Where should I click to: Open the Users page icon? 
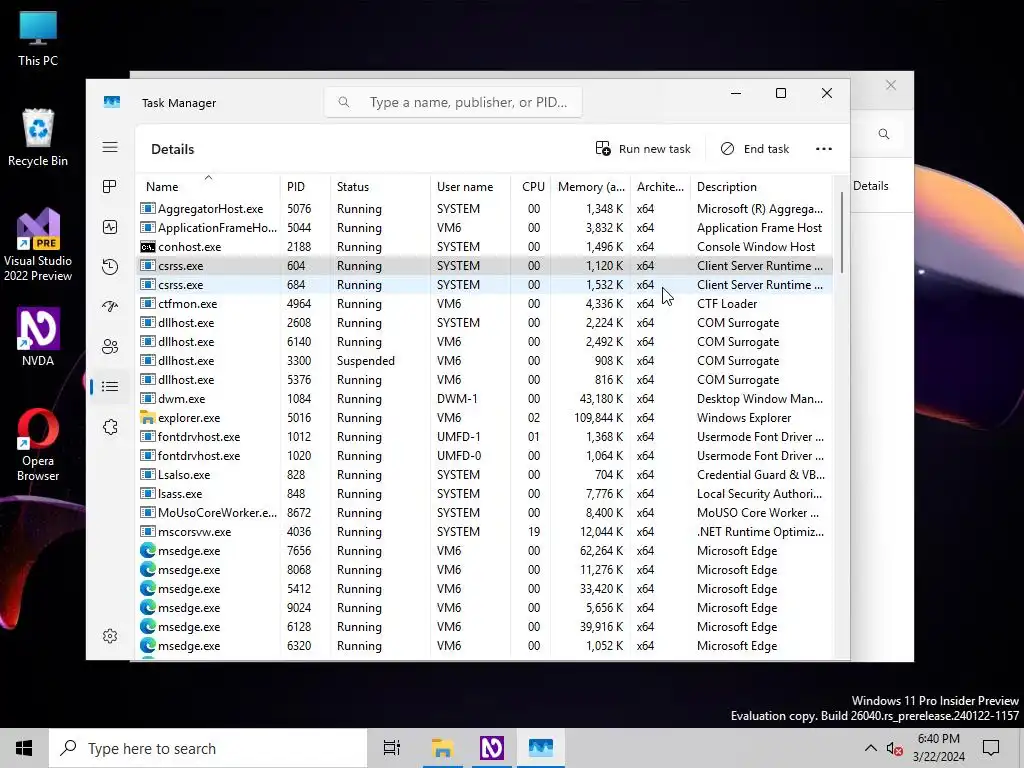point(110,347)
